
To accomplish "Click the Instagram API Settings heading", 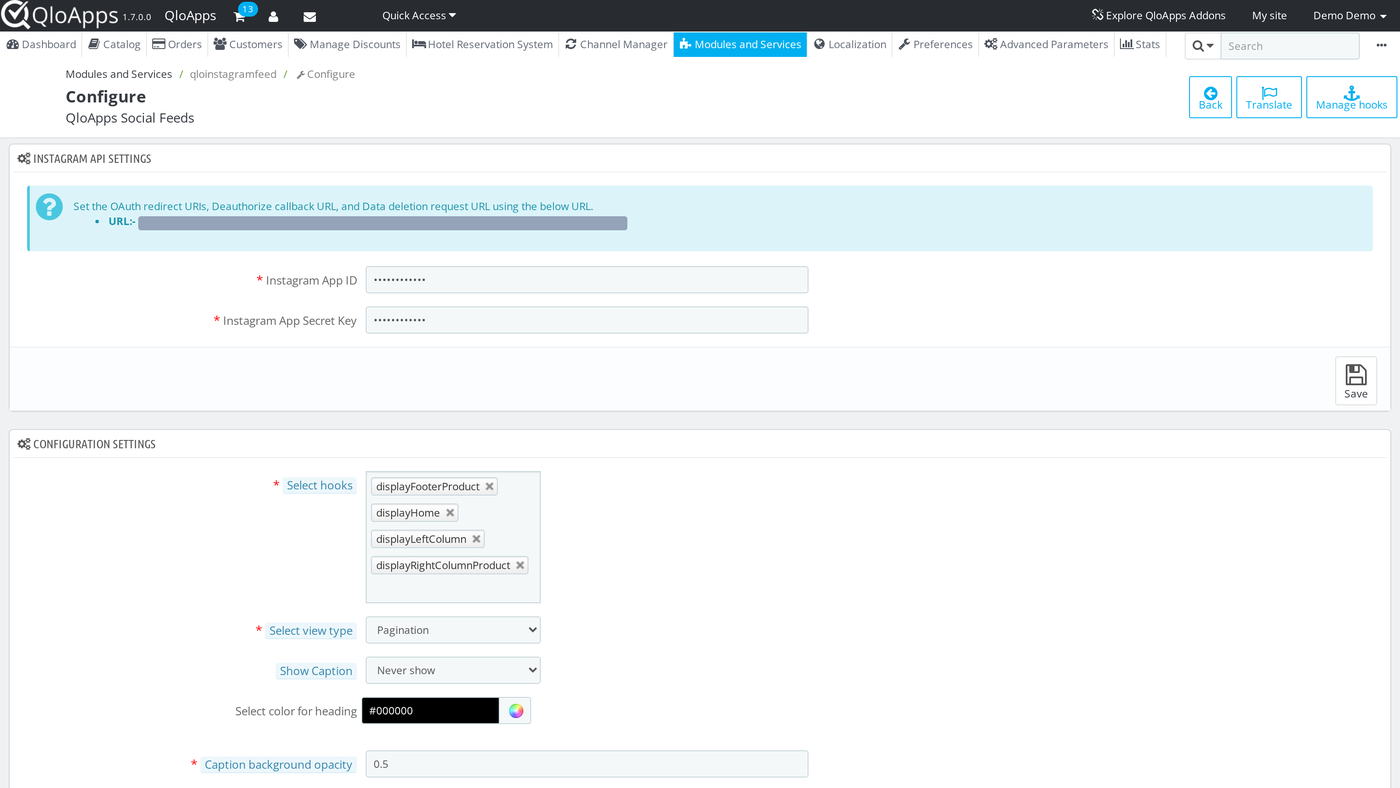I will click(92, 159).
